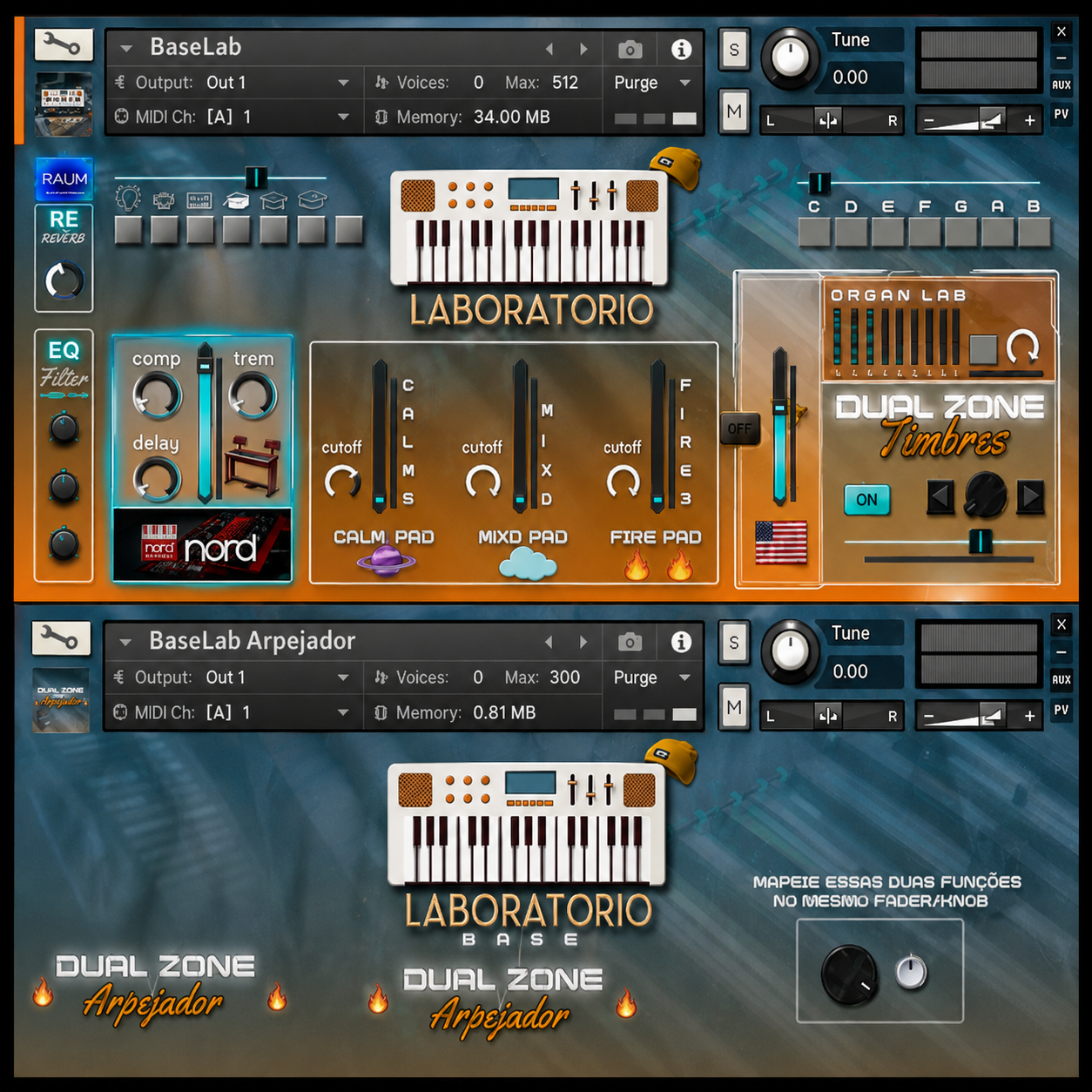Toggle BaseLab AUX sends view
The width and height of the screenshot is (1092, 1092).
1062,85
